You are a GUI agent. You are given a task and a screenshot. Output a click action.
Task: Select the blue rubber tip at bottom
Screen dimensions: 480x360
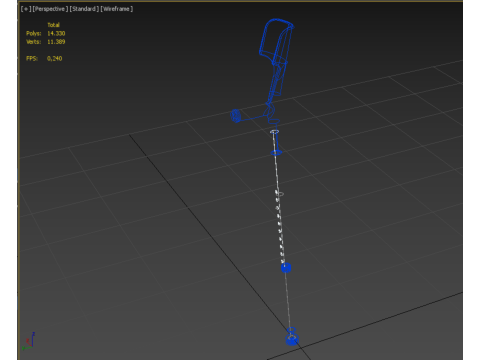pos(292,340)
